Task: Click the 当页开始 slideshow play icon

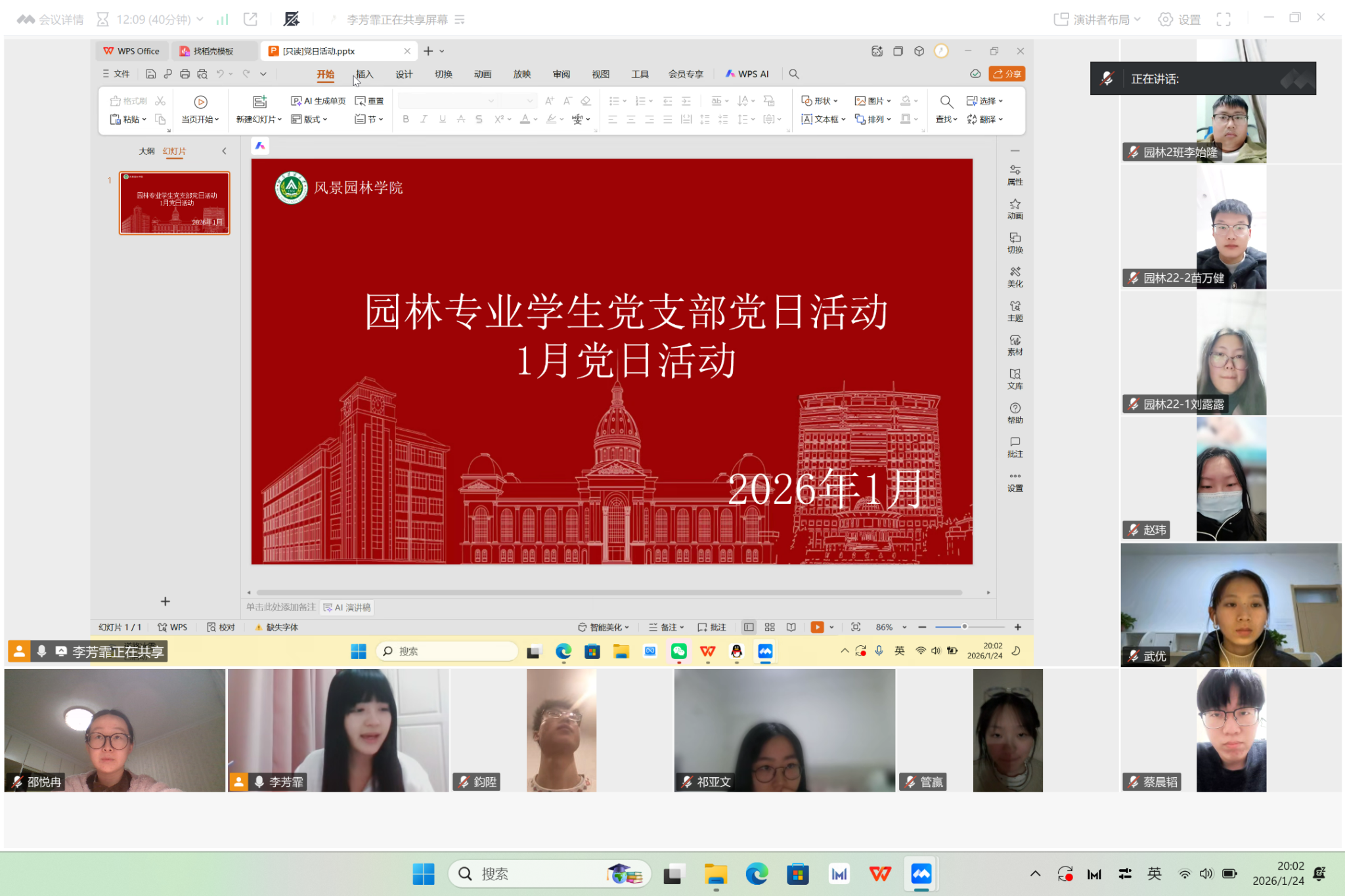Action: (x=200, y=102)
